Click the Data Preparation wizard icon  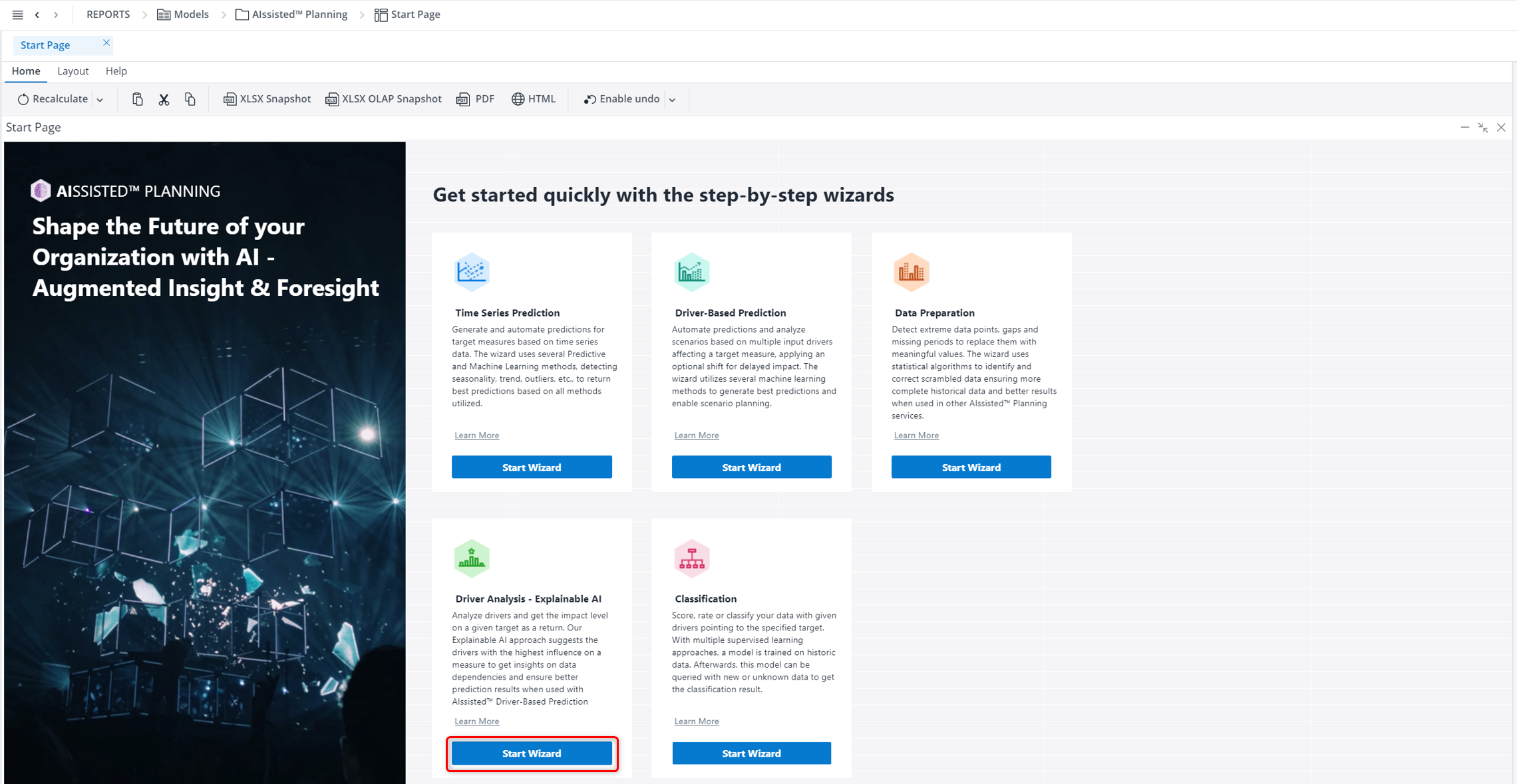click(x=911, y=272)
